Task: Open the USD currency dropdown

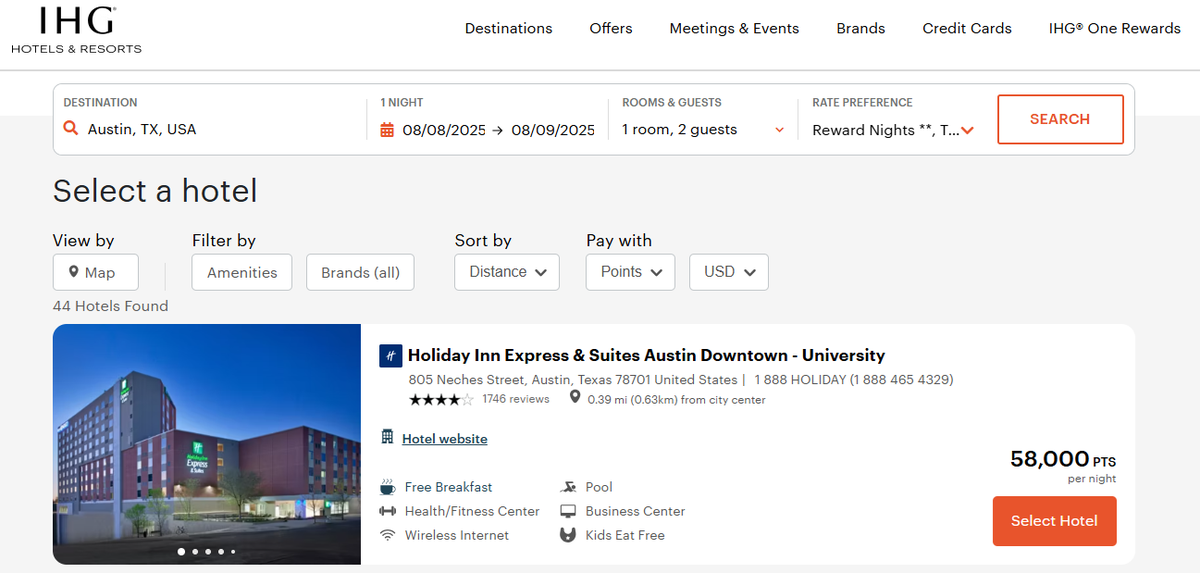Action: point(728,272)
